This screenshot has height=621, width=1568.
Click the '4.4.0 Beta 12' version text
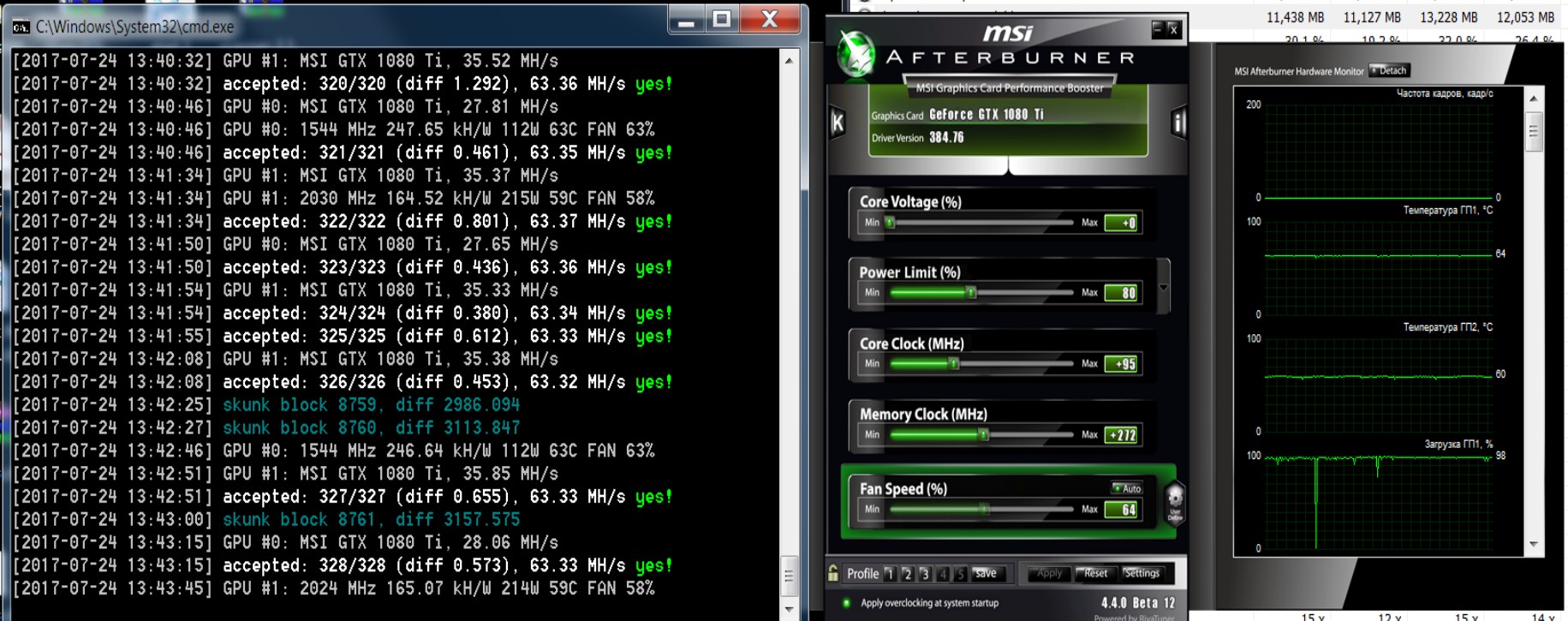pyautogui.click(x=1138, y=603)
